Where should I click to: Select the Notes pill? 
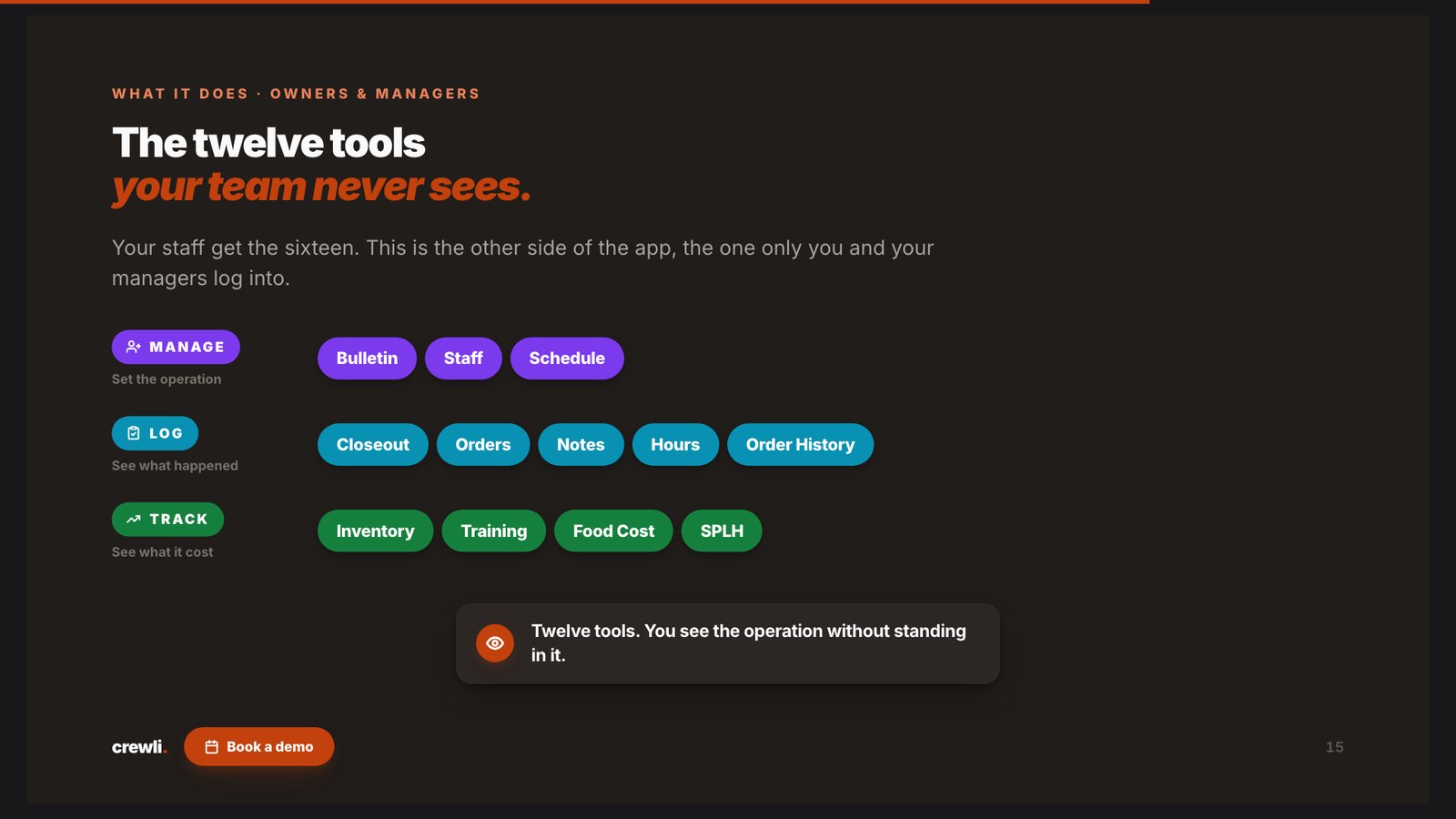tap(581, 445)
